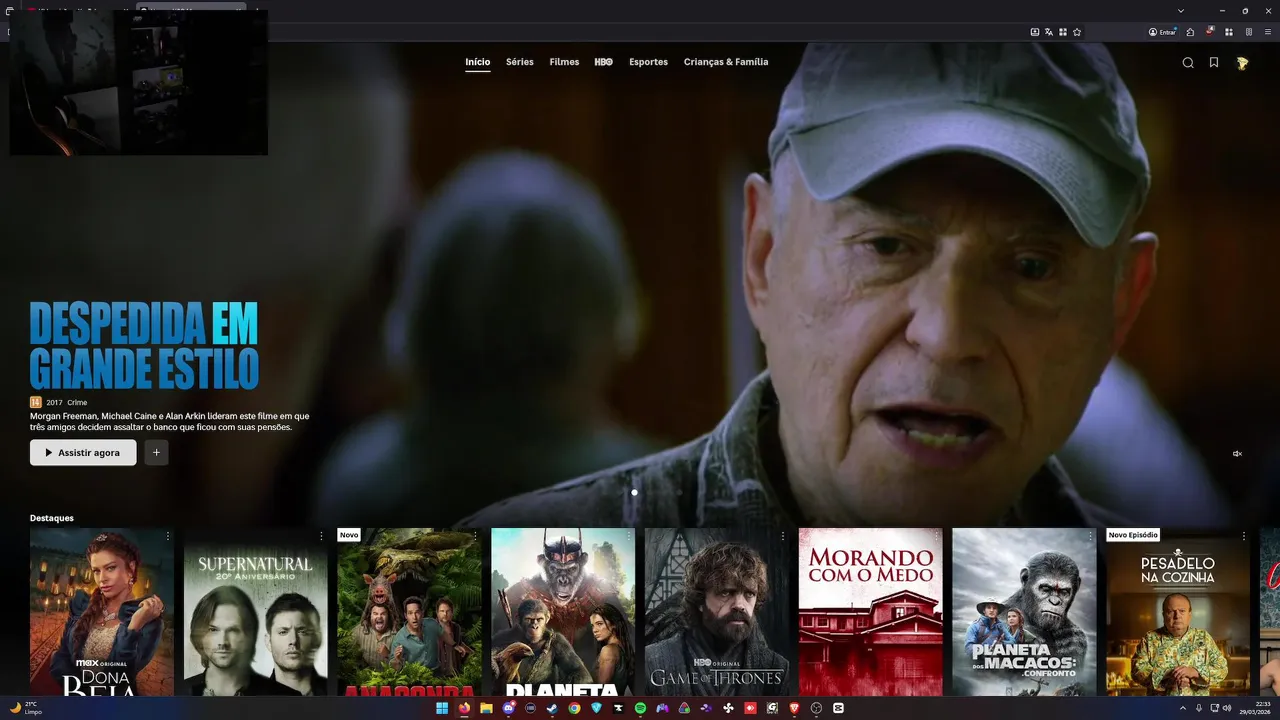Expand the browser tab list chevron
This screenshot has width=1280, height=720.
click(1181, 10)
